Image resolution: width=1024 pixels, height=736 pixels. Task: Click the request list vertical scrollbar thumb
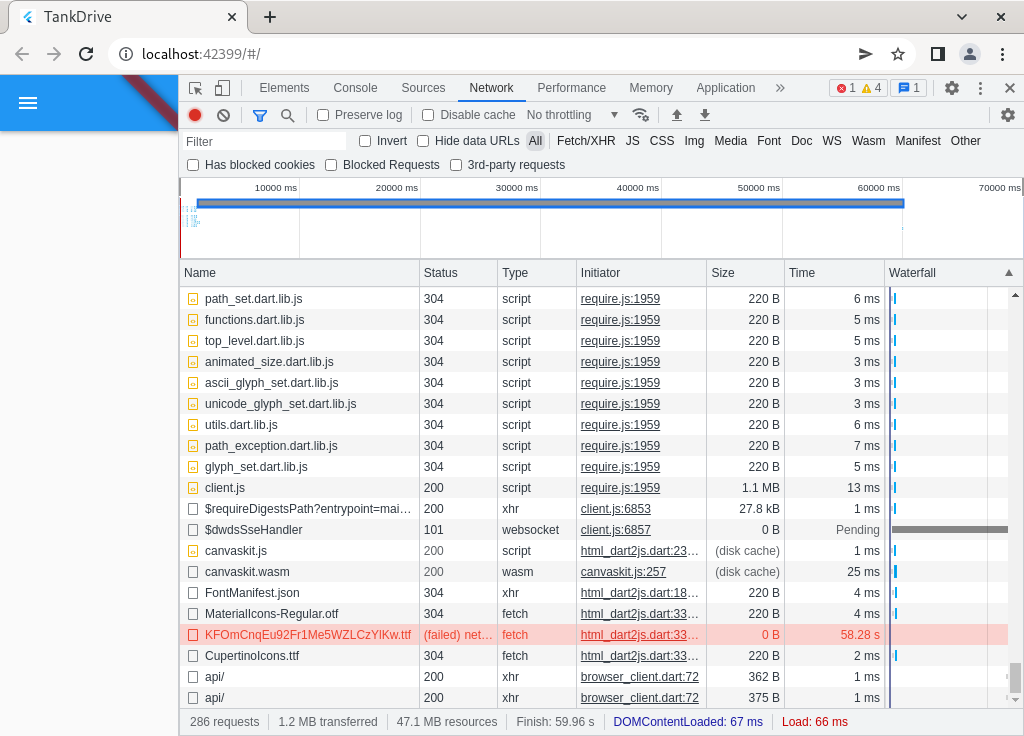(1015, 677)
